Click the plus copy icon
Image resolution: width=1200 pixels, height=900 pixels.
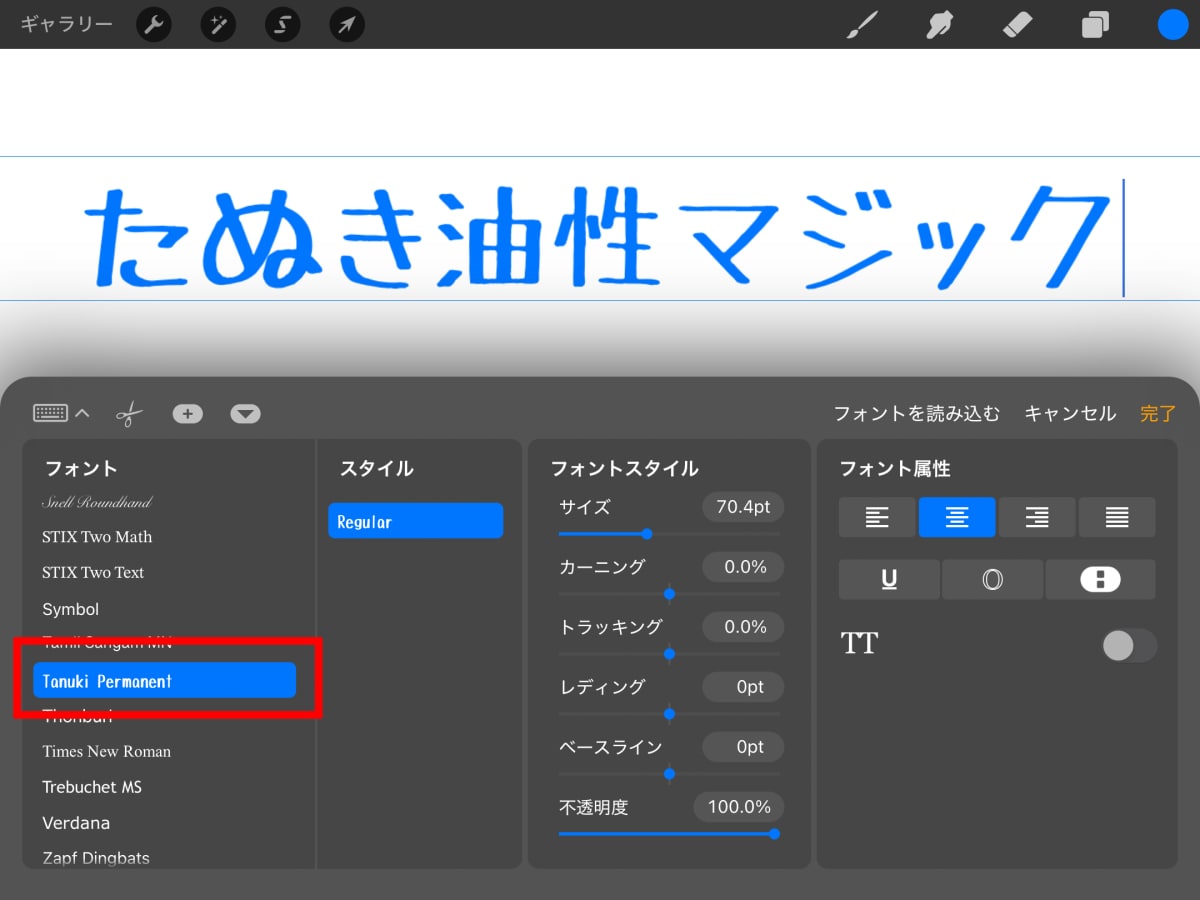click(187, 413)
